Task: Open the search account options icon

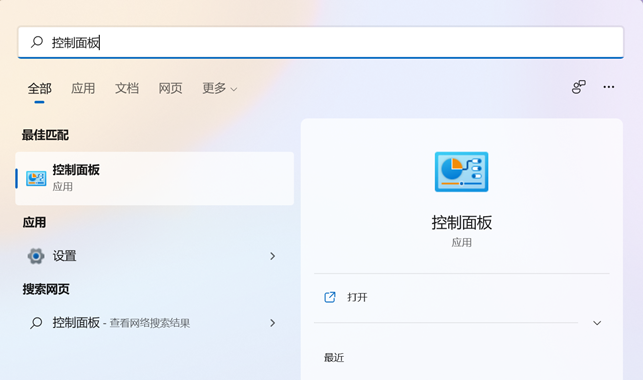Action: pyautogui.click(x=579, y=87)
